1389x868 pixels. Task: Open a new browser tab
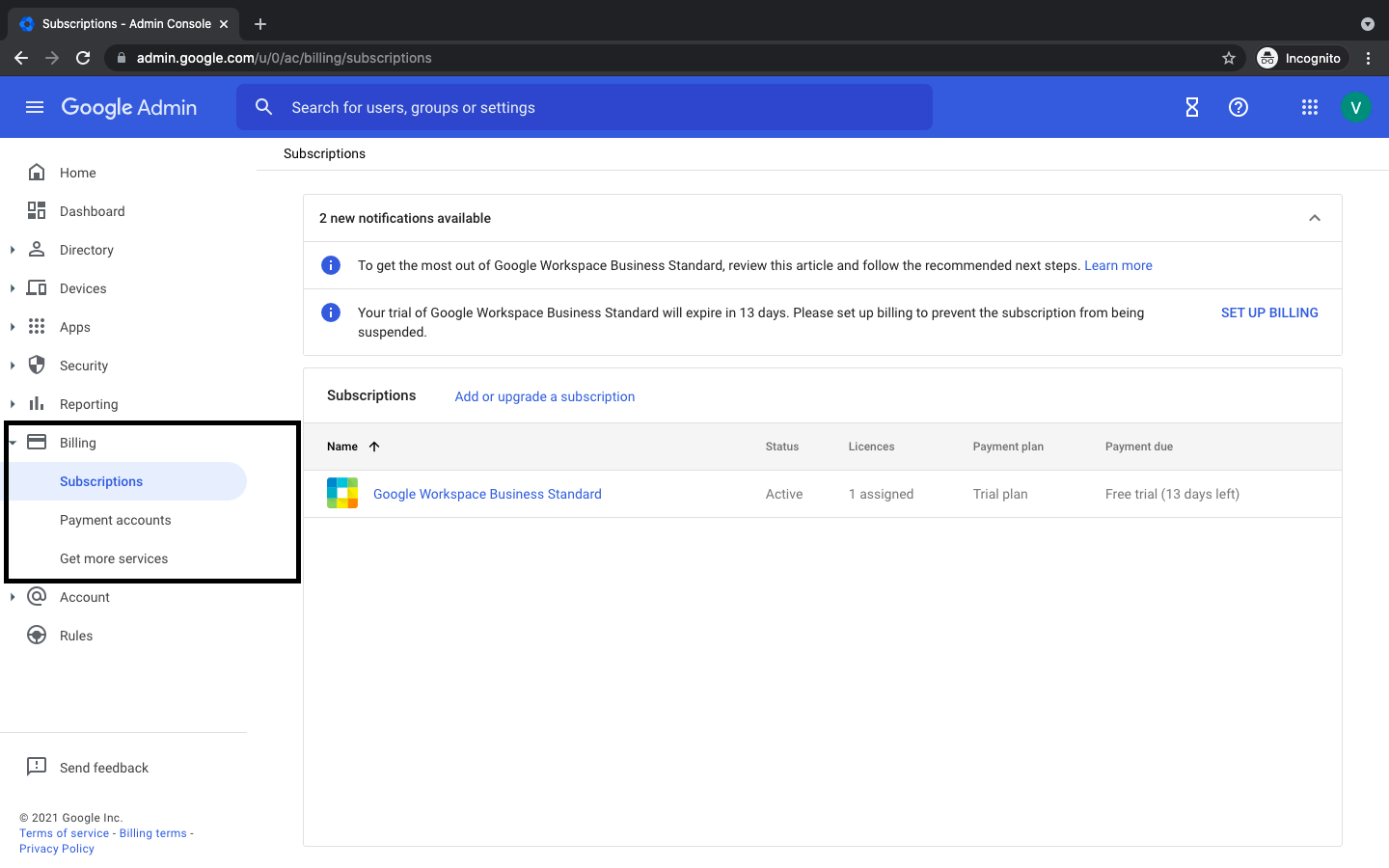click(260, 24)
